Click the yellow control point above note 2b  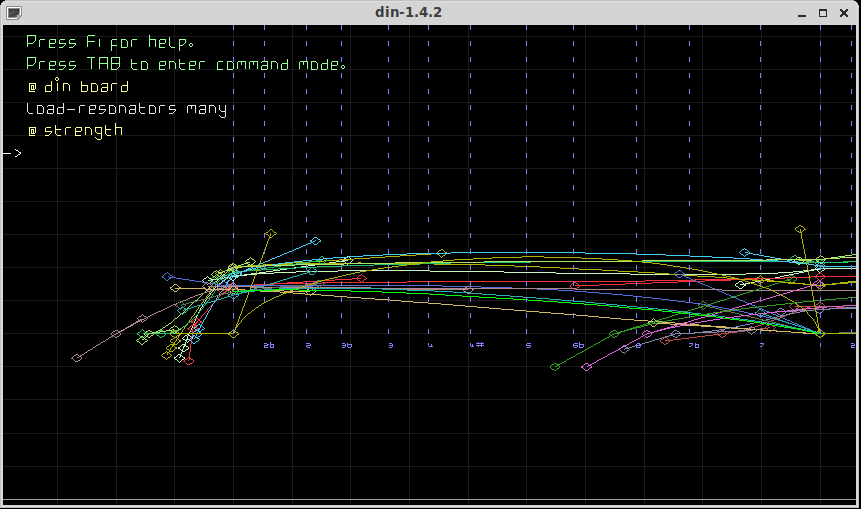[x=269, y=234]
